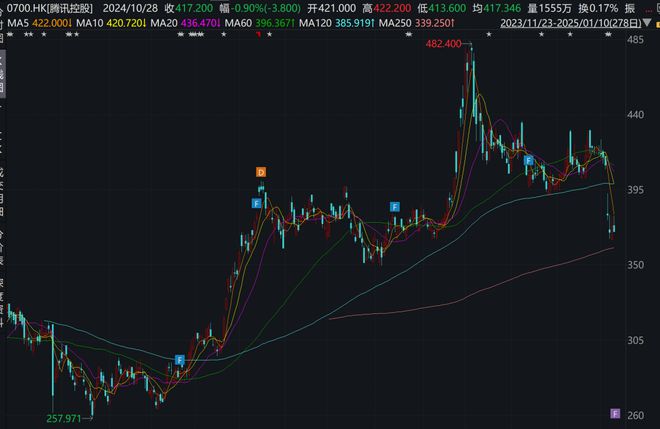Select the MA10 420.720 indicator label
This screenshot has width=660, height=429.
point(111,23)
